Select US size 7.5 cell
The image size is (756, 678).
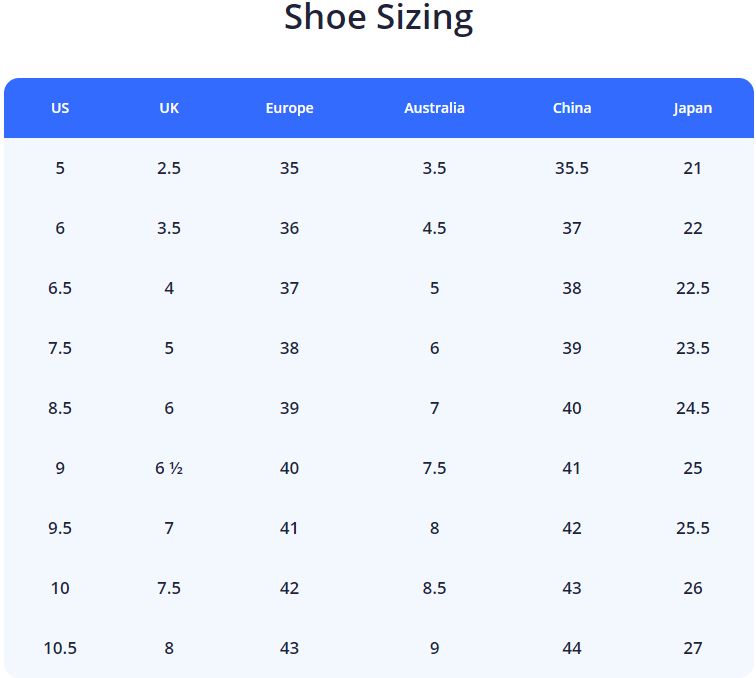[x=60, y=348]
